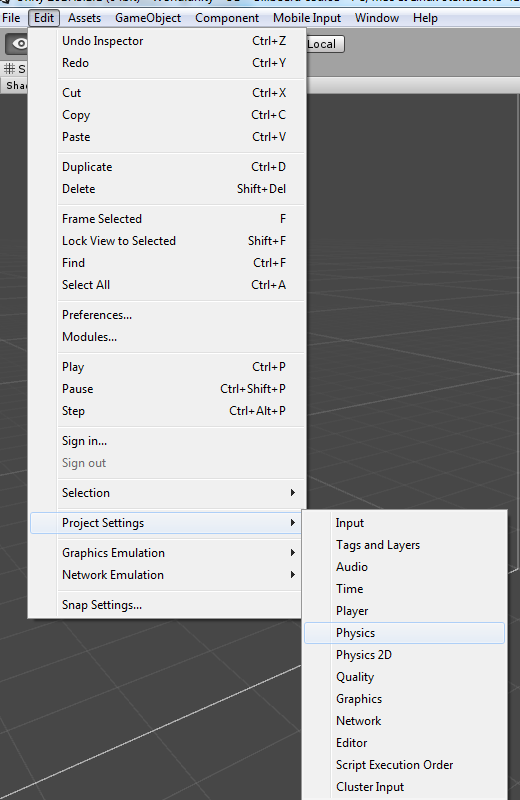Choose Step in Edit menu
The image size is (520, 800).
pos(168,411)
